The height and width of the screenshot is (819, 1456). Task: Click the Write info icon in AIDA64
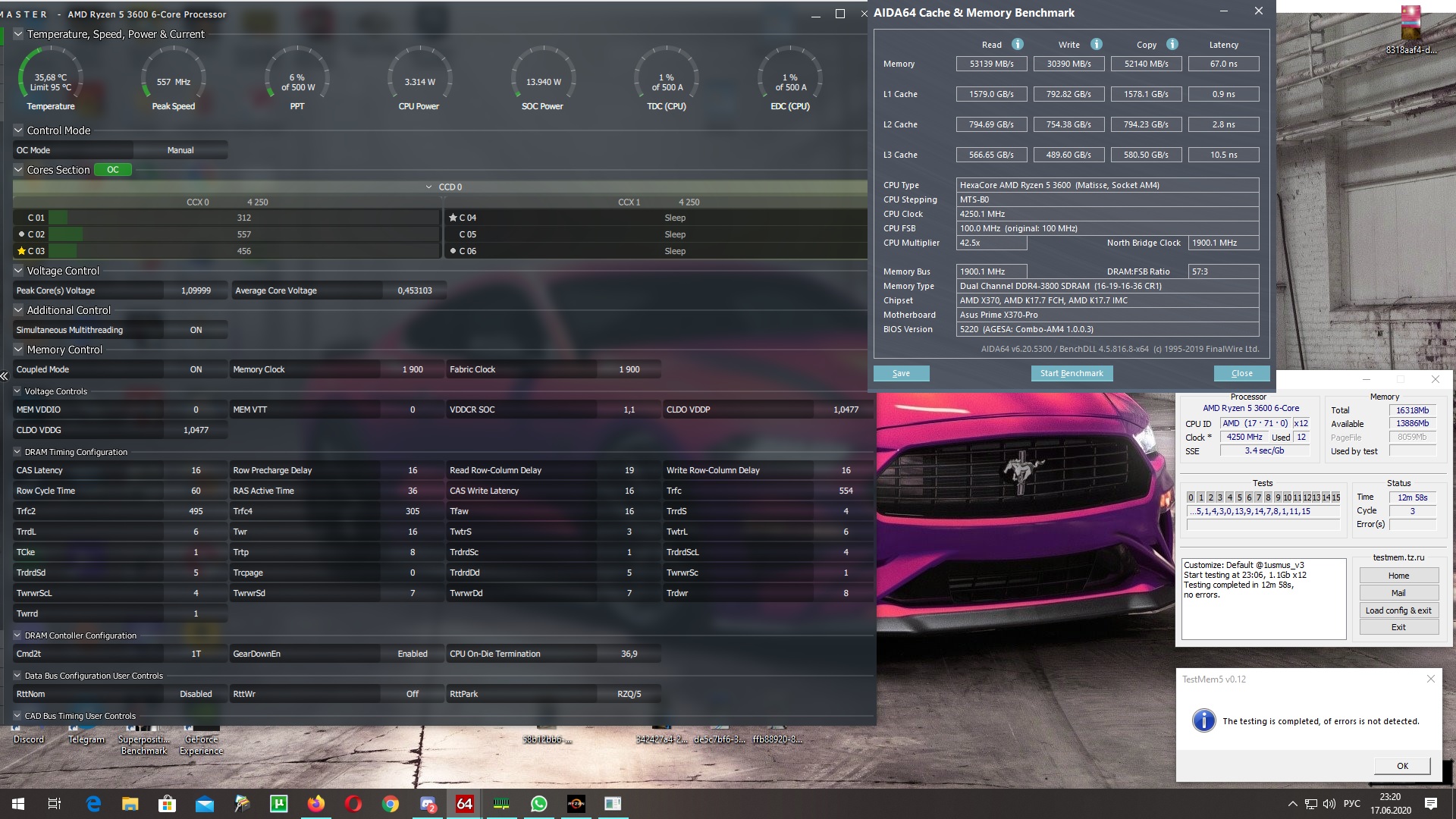coord(1096,44)
